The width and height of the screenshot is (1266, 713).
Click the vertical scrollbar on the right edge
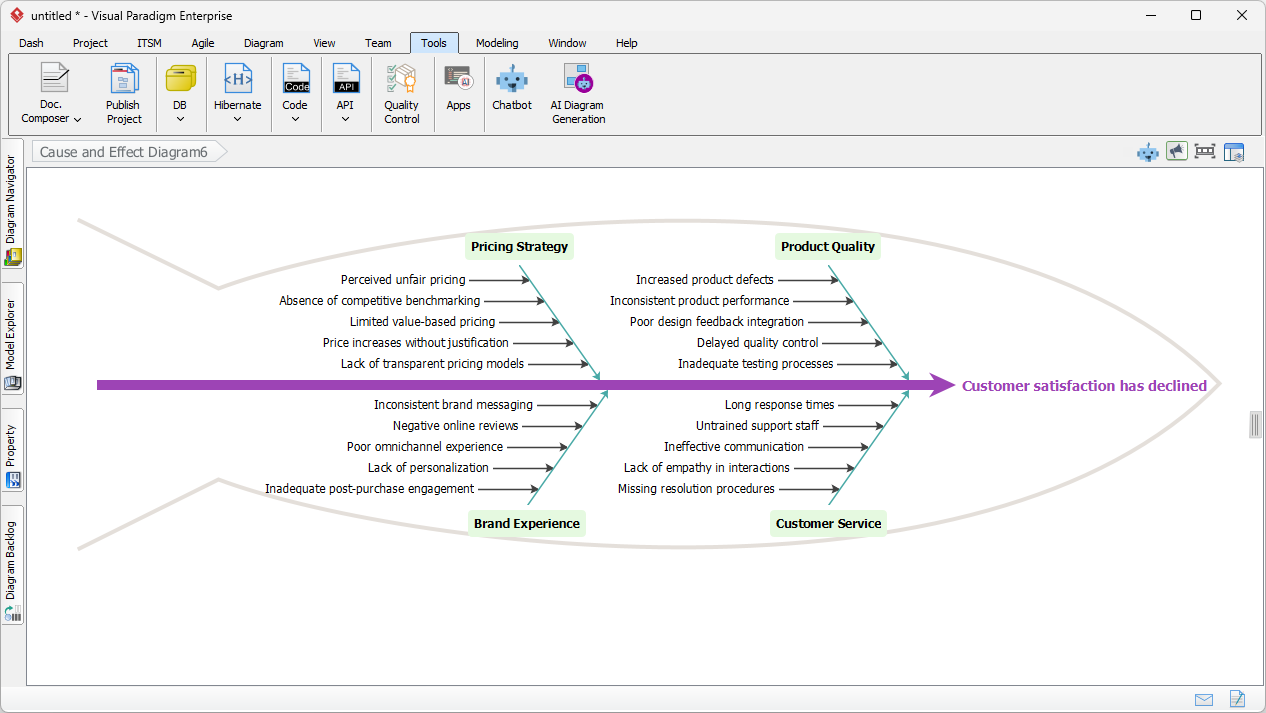click(1256, 424)
